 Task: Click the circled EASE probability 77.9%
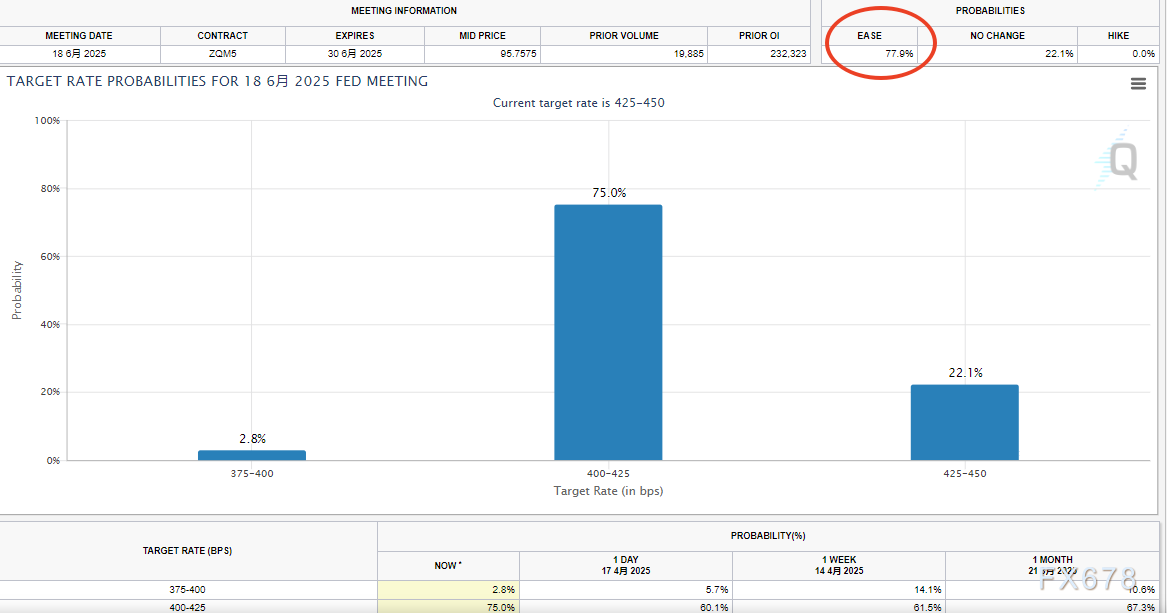898,54
